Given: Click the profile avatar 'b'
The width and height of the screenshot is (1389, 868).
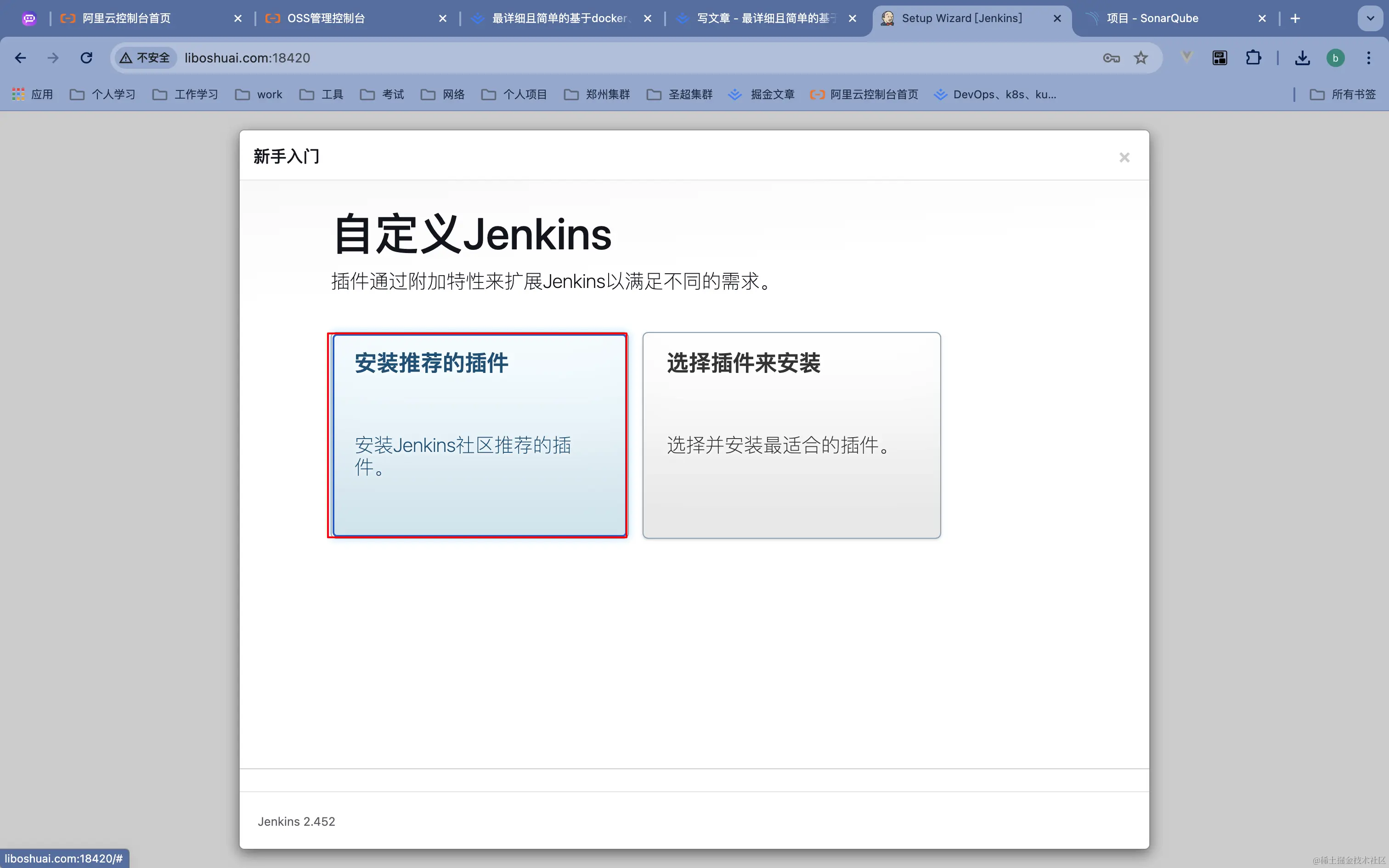Looking at the screenshot, I should [1335, 58].
